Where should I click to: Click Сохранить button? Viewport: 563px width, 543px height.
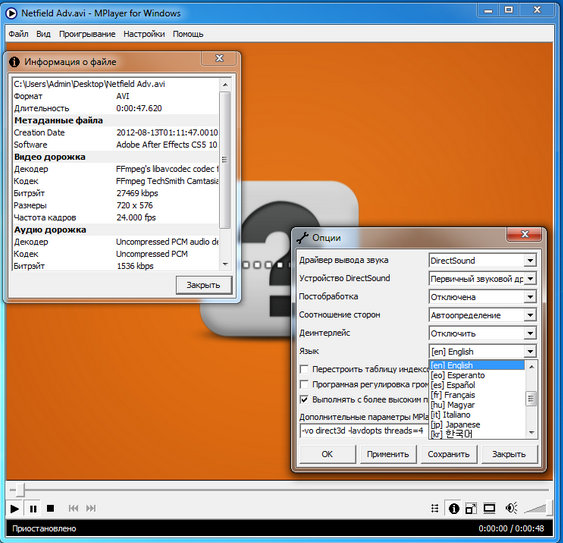pyautogui.click(x=448, y=454)
